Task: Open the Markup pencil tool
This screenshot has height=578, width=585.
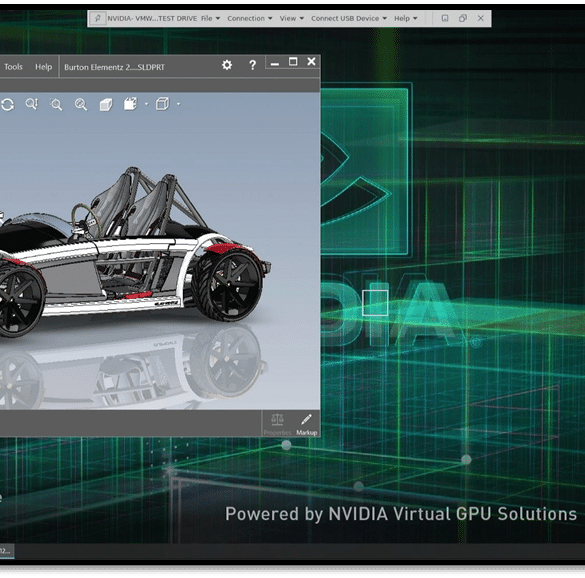Action: click(x=306, y=424)
